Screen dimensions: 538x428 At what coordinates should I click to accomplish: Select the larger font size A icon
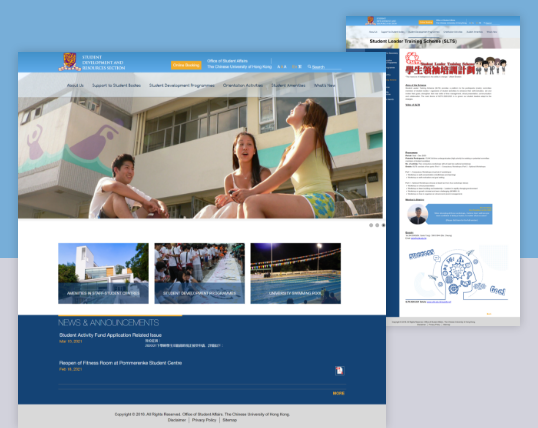click(285, 67)
